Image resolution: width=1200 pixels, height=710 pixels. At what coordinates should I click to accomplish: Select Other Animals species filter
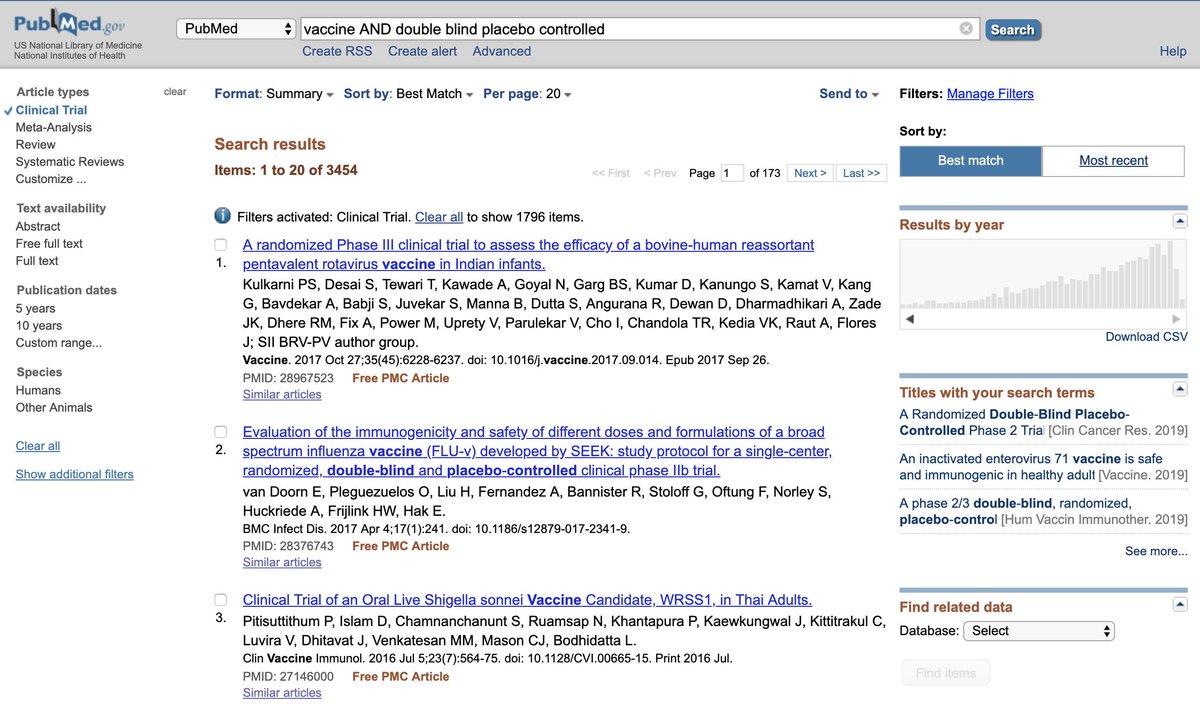pyautogui.click(x=54, y=407)
